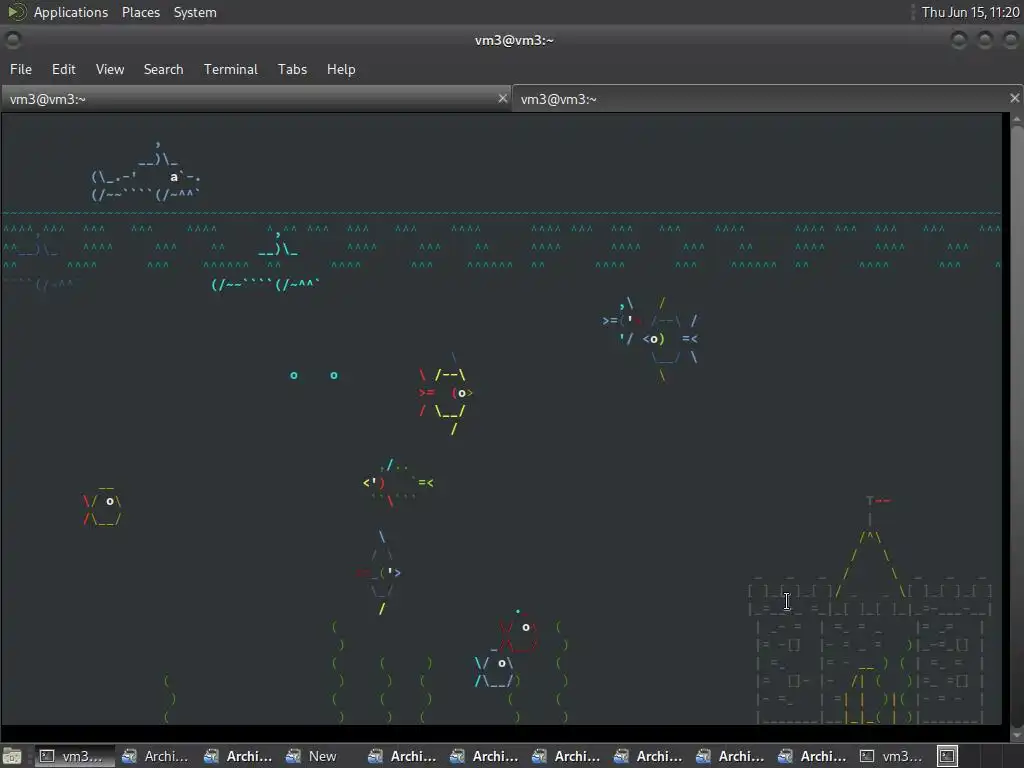The height and width of the screenshot is (768, 1024).
Task: Close the inactive vm3@vm3:~ tab
Action: (502, 99)
